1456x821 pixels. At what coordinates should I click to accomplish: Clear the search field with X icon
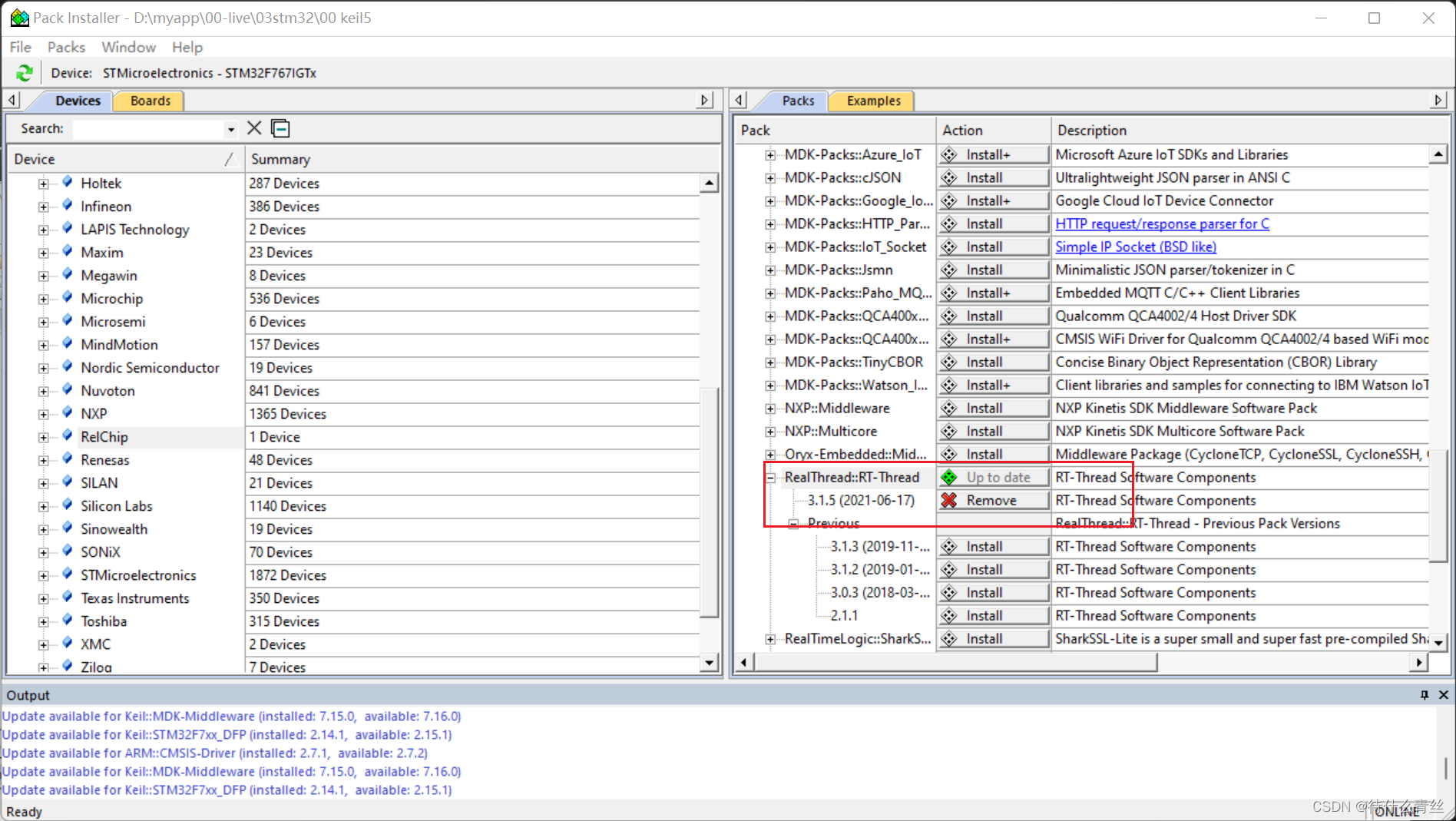[x=254, y=128]
